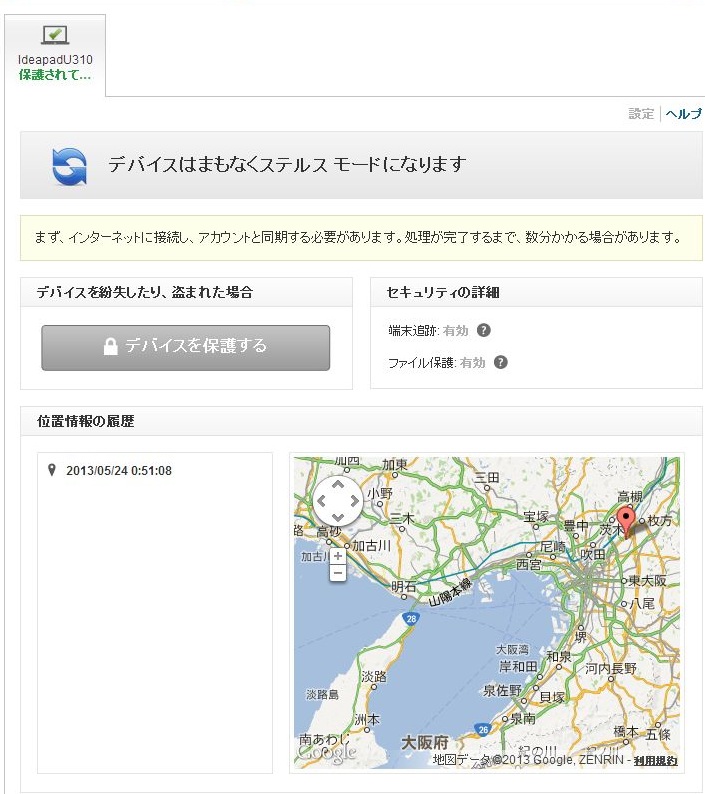Click the 大阪府 label on the map
Screen dimensions: 705x794
[425, 743]
